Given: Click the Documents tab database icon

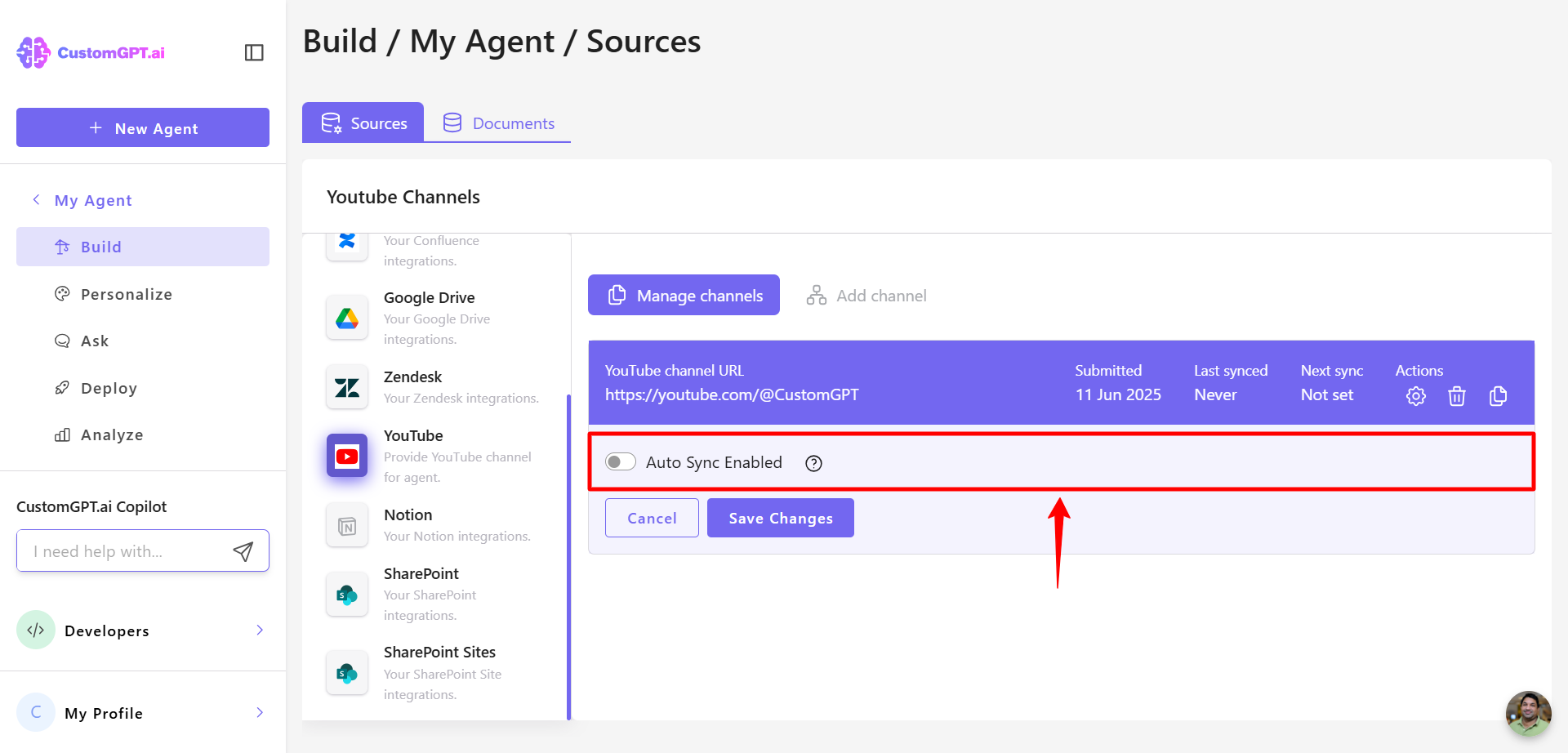Looking at the screenshot, I should [x=452, y=123].
